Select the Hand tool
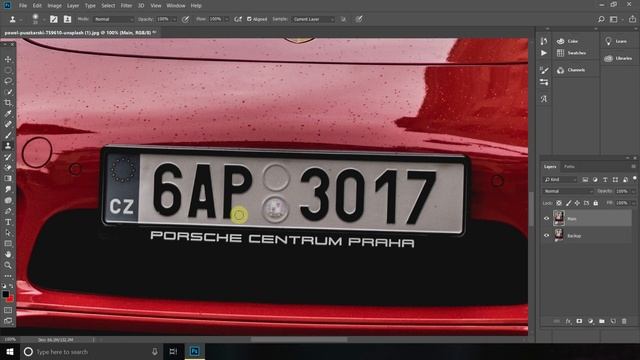 (x=8, y=254)
